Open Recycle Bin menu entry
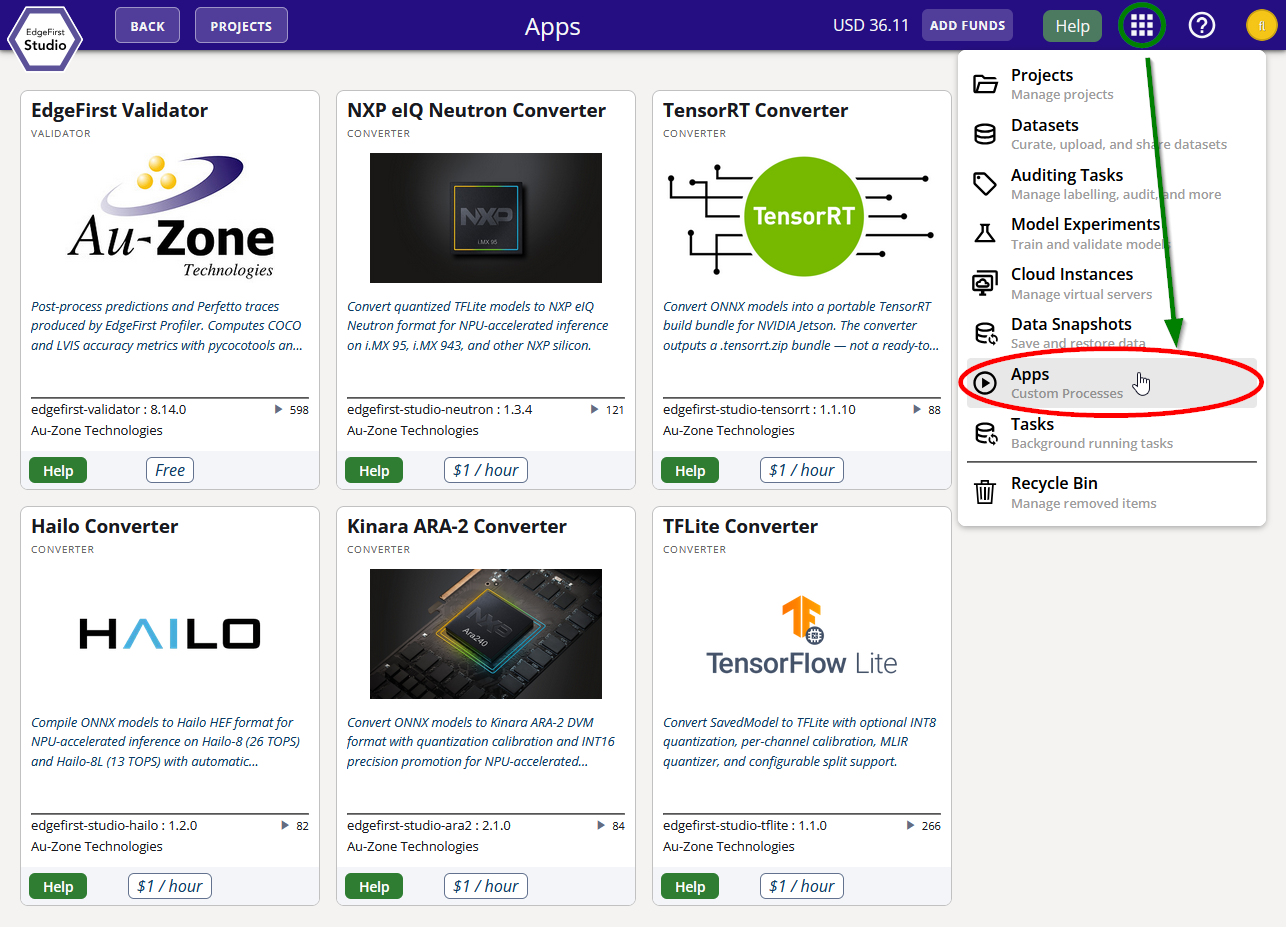The image size is (1286, 927). tap(1111, 492)
